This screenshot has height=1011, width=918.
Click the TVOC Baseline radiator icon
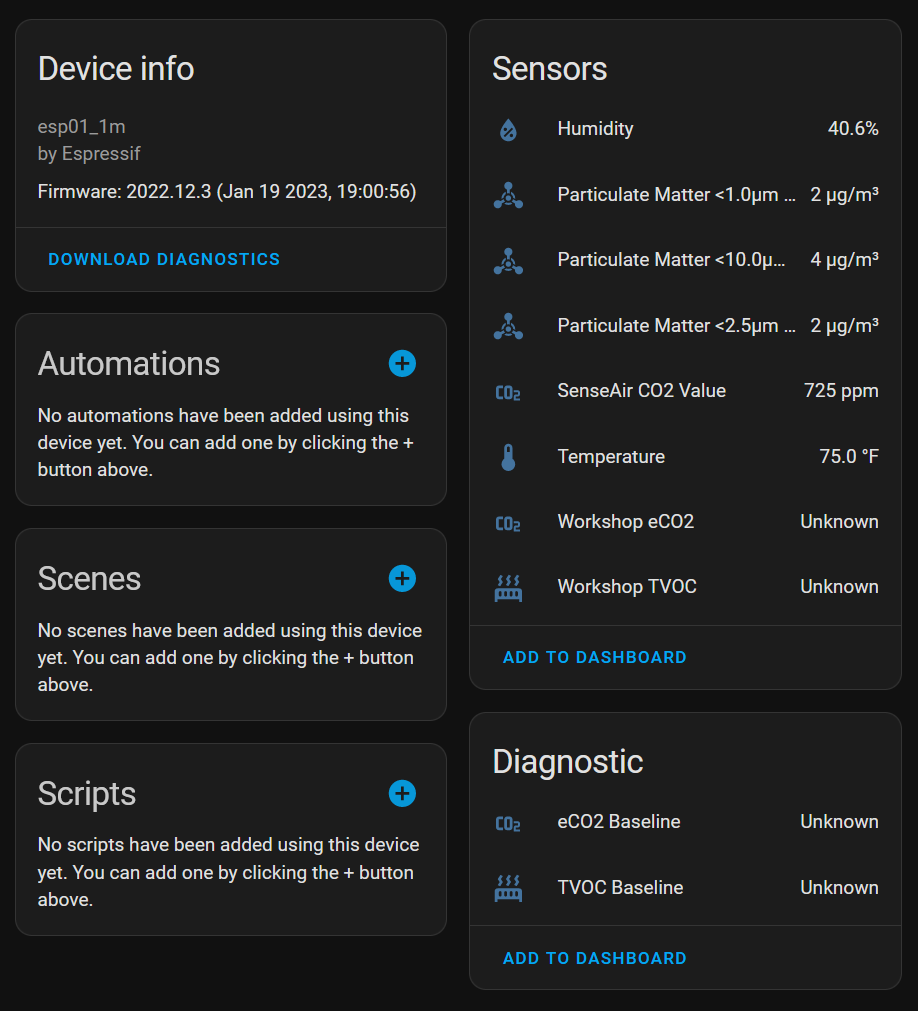tap(508, 888)
